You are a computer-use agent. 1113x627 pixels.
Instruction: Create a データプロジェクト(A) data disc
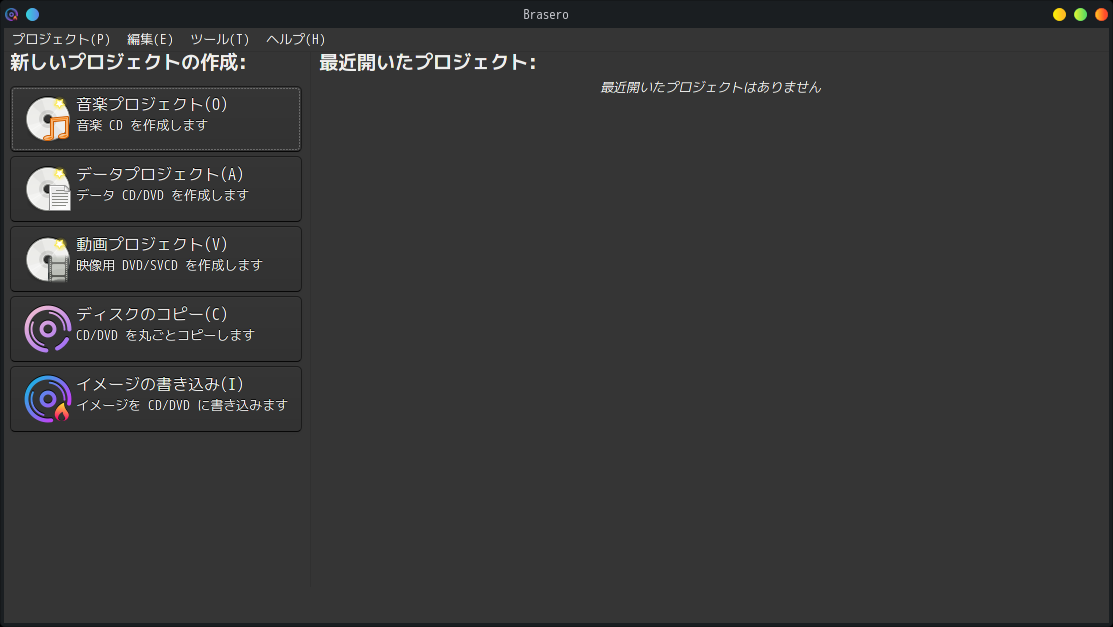[156, 189]
